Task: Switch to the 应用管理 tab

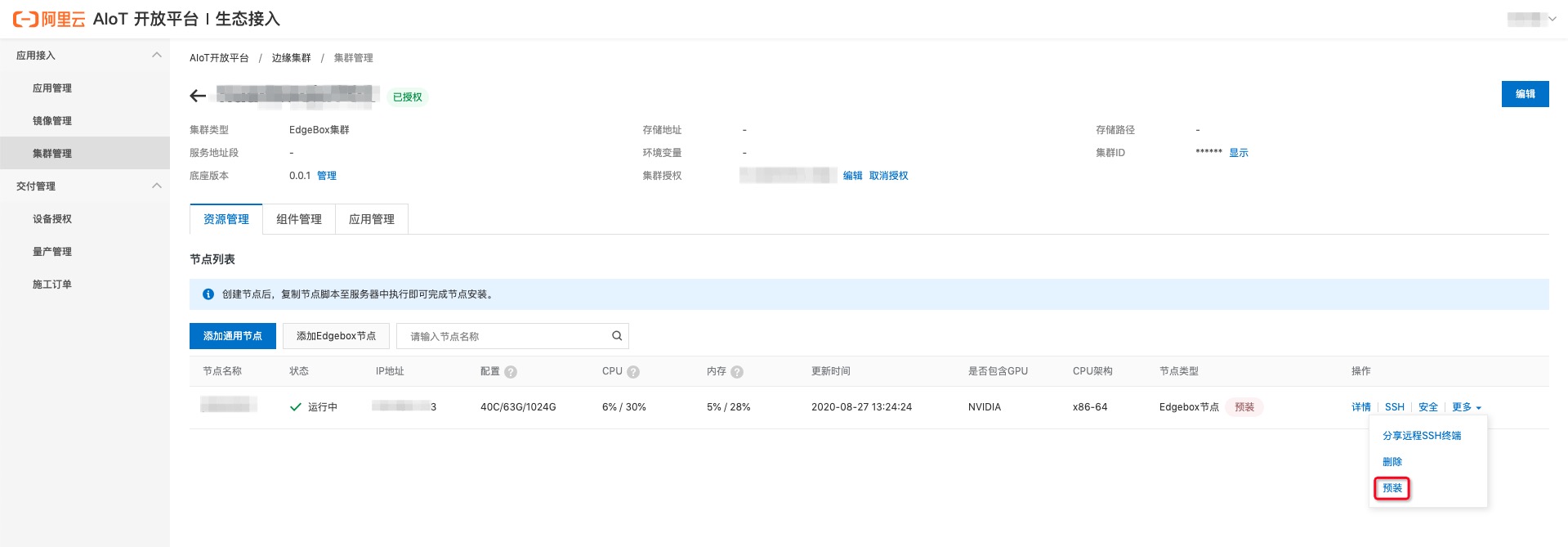Action: [x=372, y=219]
